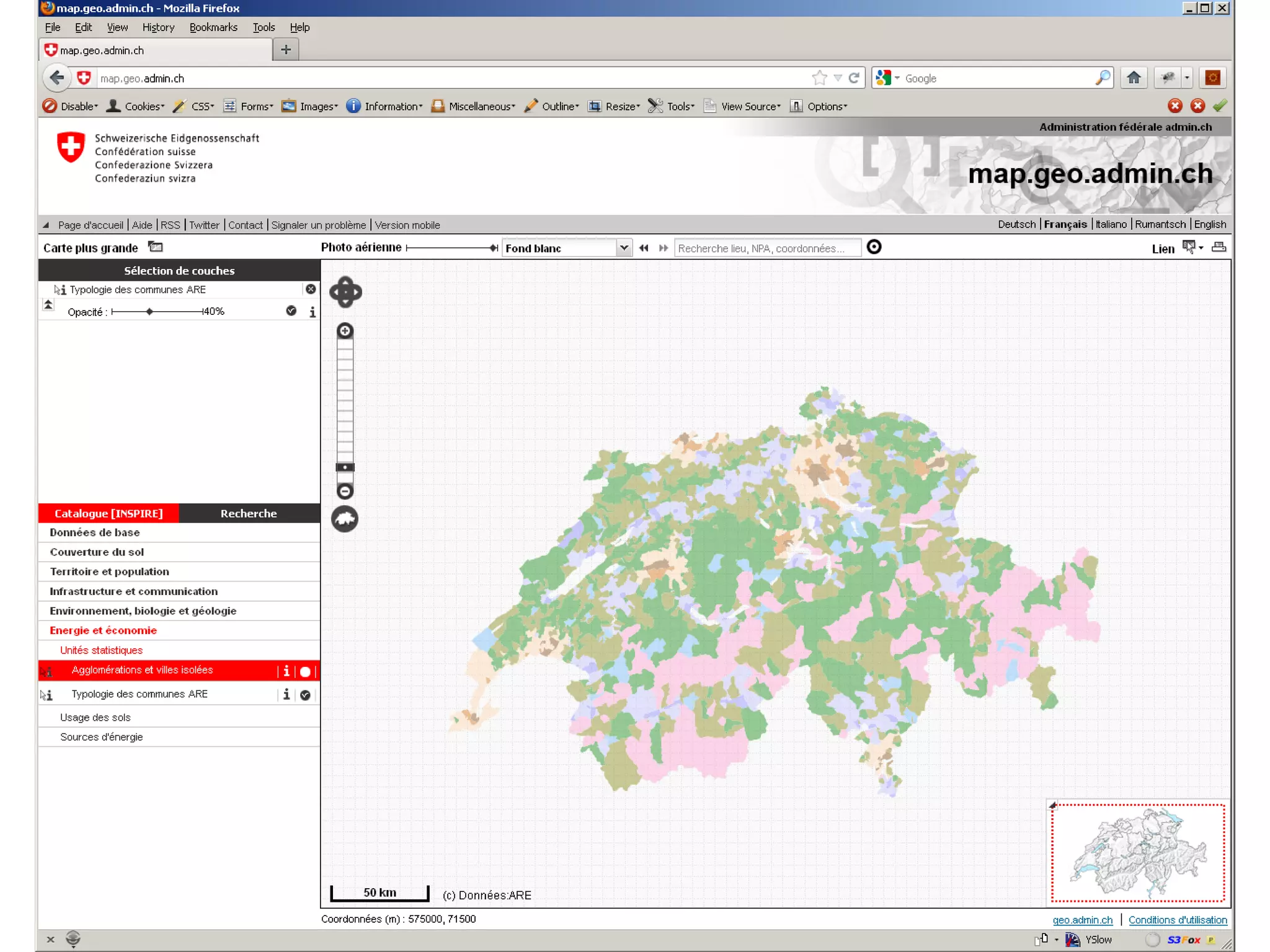1270x952 pixels.
Task: Uncheck Typologie des communes ARE in the catalogue
Action: click(x=305, y=695)
